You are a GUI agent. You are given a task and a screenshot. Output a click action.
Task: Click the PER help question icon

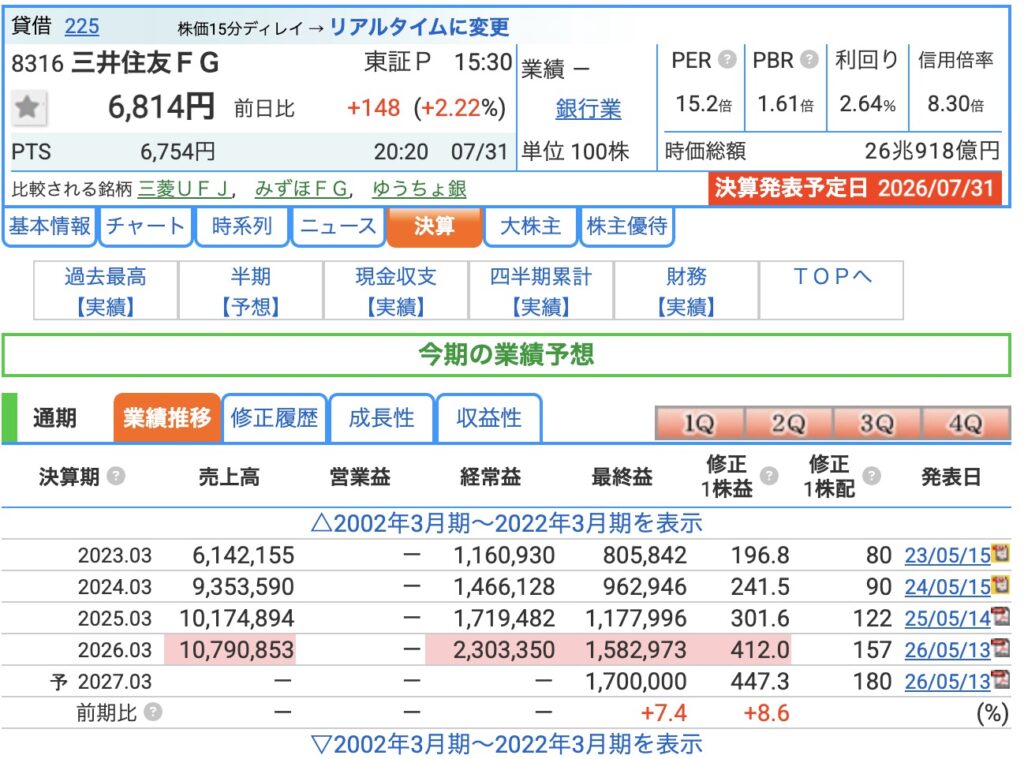[727, 59]
